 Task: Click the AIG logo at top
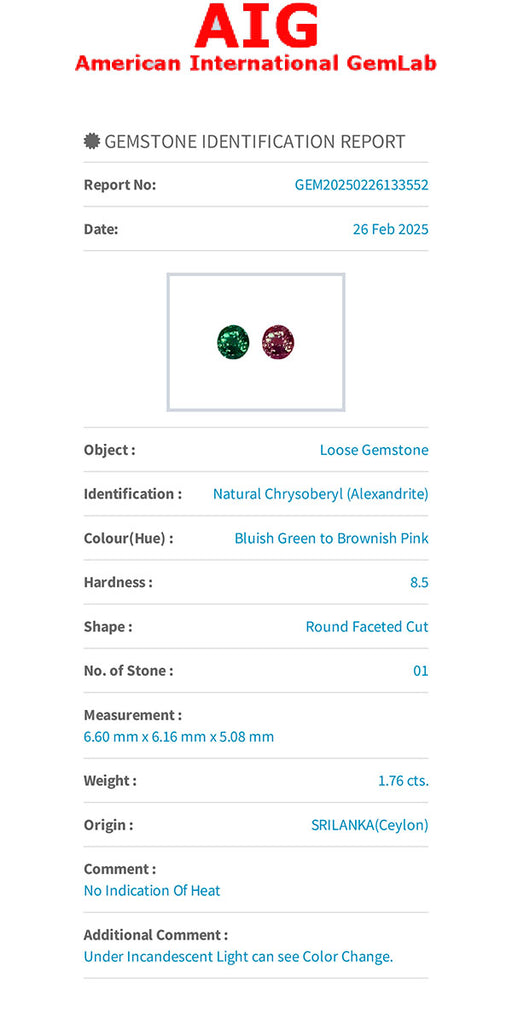click(x=256, y=25)
